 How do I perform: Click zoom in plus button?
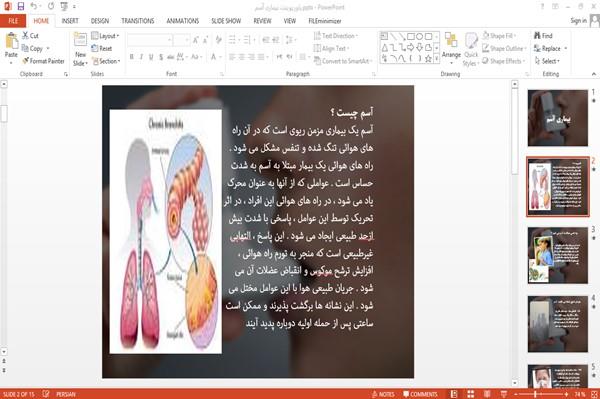tap(566, 394)
